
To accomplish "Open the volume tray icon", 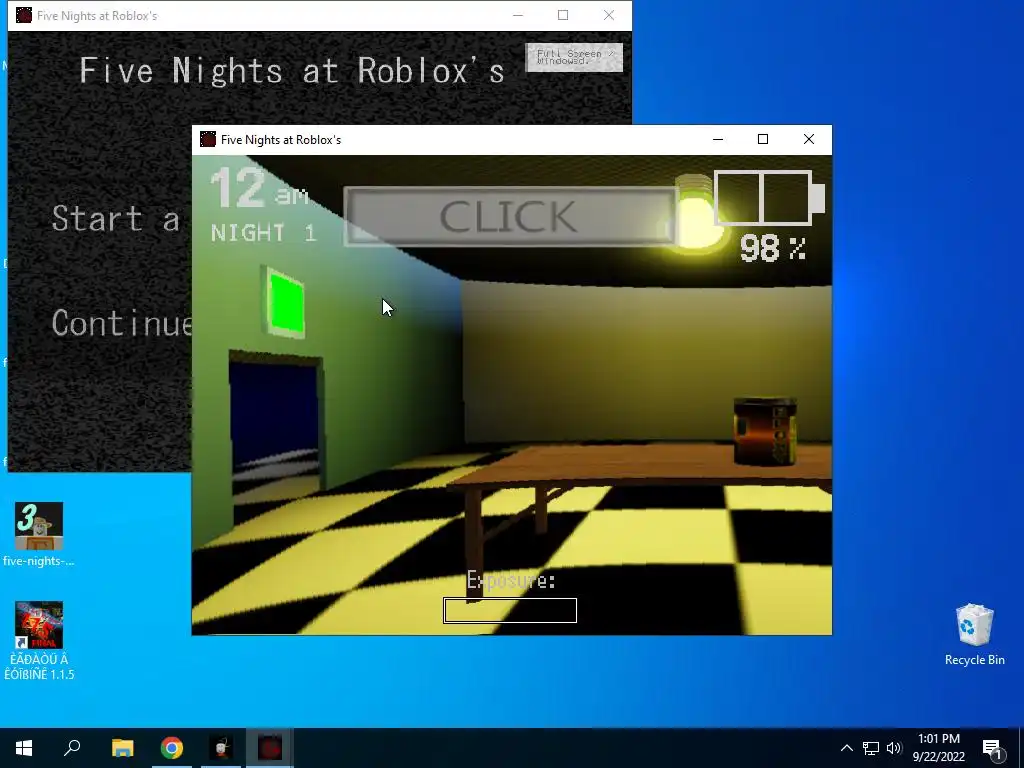I will tap(894, 748).
